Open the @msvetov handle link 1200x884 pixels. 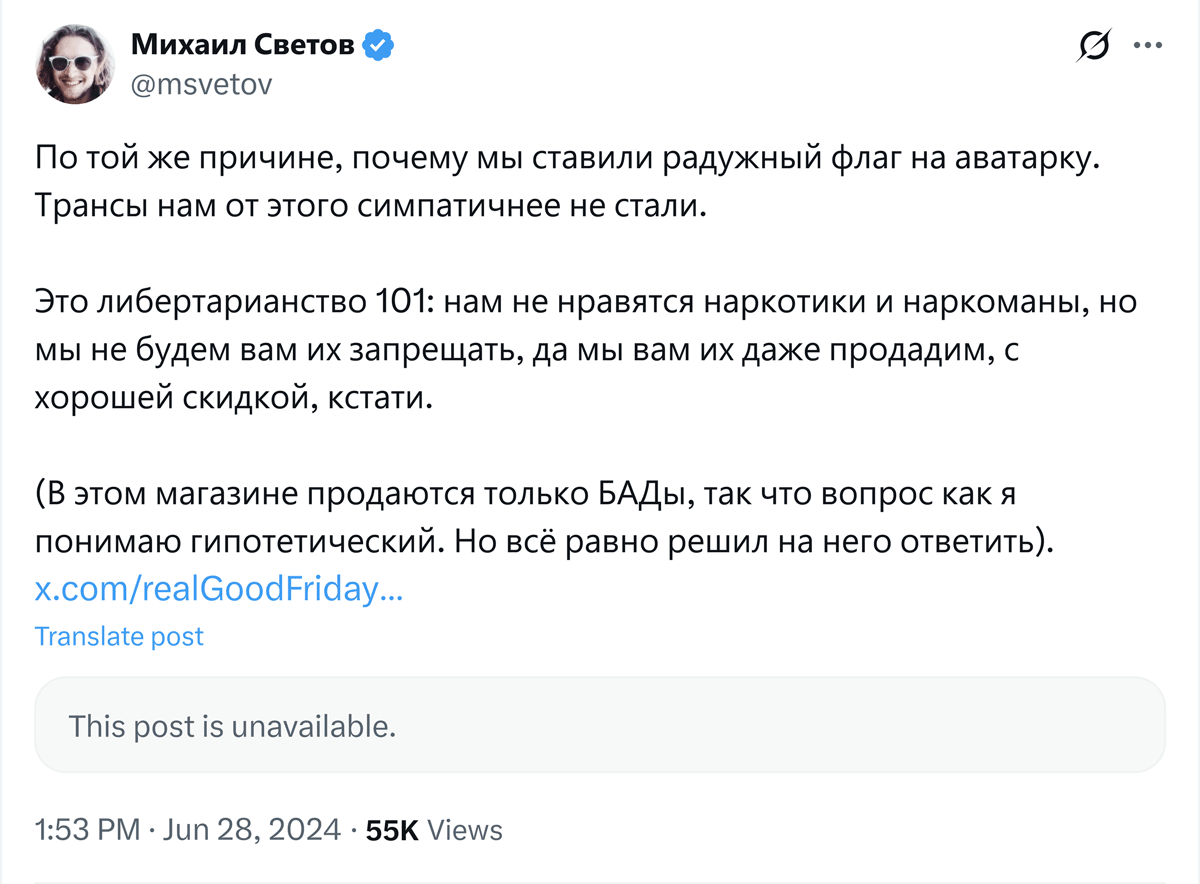[x=201, y=85]
